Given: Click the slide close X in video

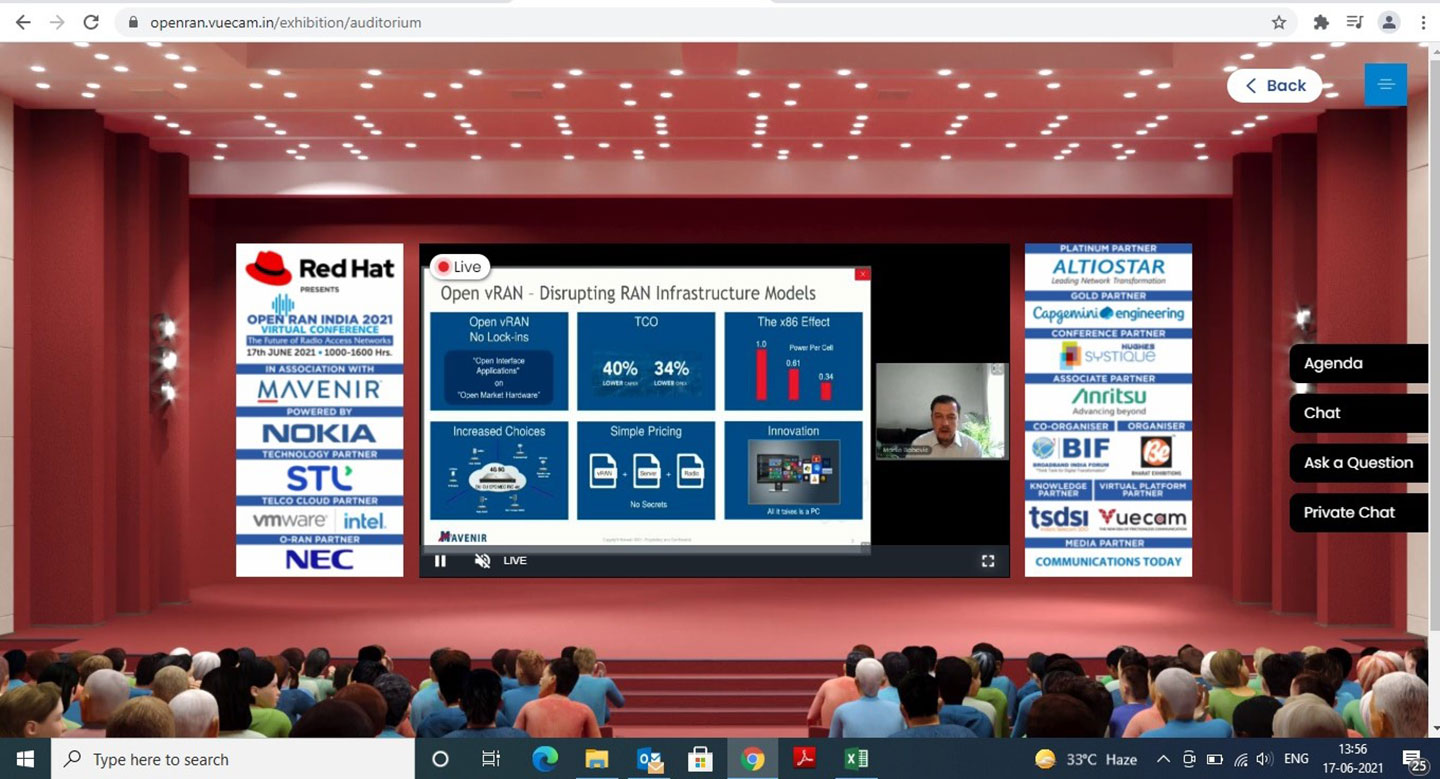Looking at the screenshot, I should point(862,274).
